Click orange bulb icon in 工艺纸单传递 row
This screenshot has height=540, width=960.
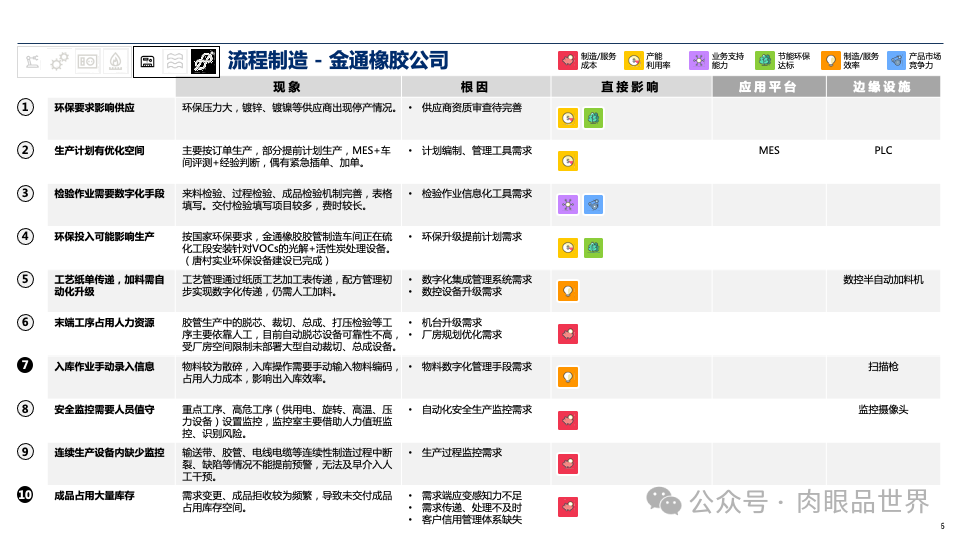coord(568,291)
